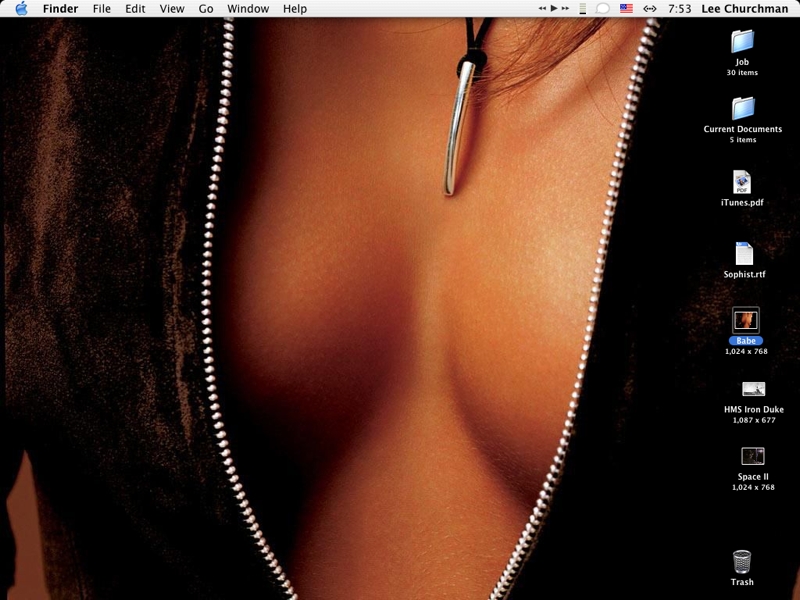Click the play button in menu bar
This screenshot has width=800, height=600.
[x=554, y=8]
